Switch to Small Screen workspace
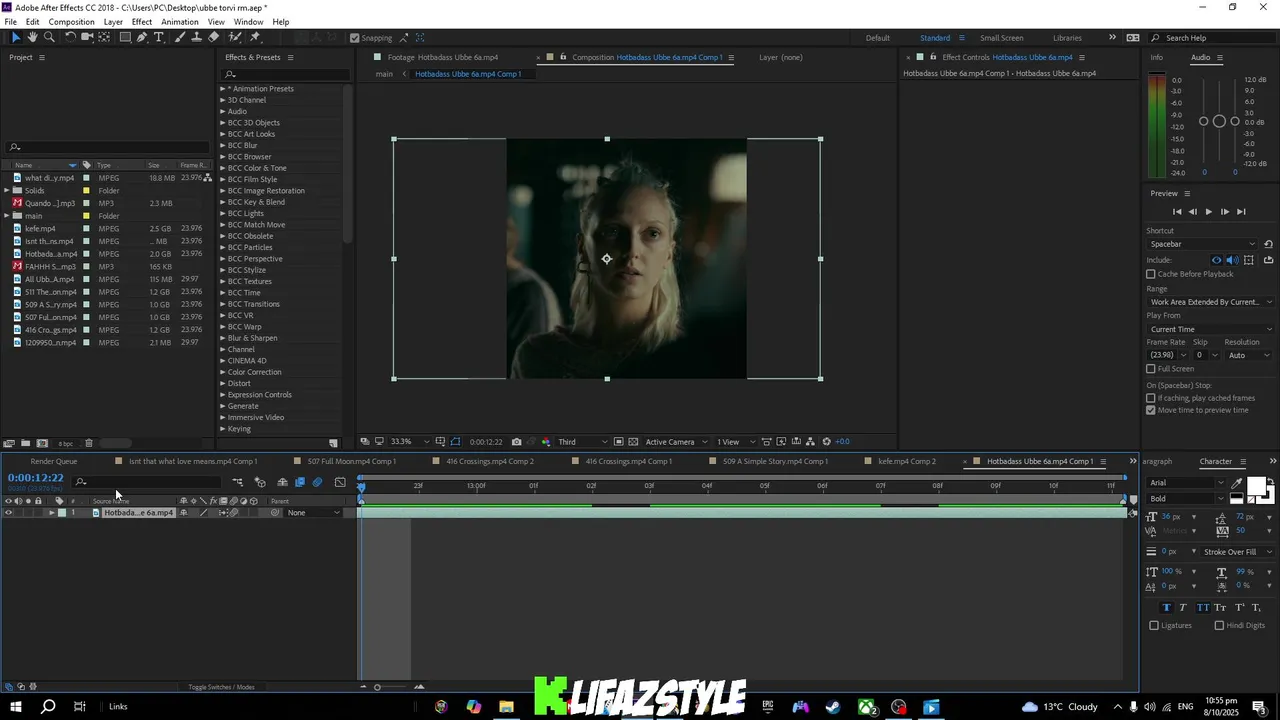The width and height of the screenshot is (1280, 720). pos(1001,38)
